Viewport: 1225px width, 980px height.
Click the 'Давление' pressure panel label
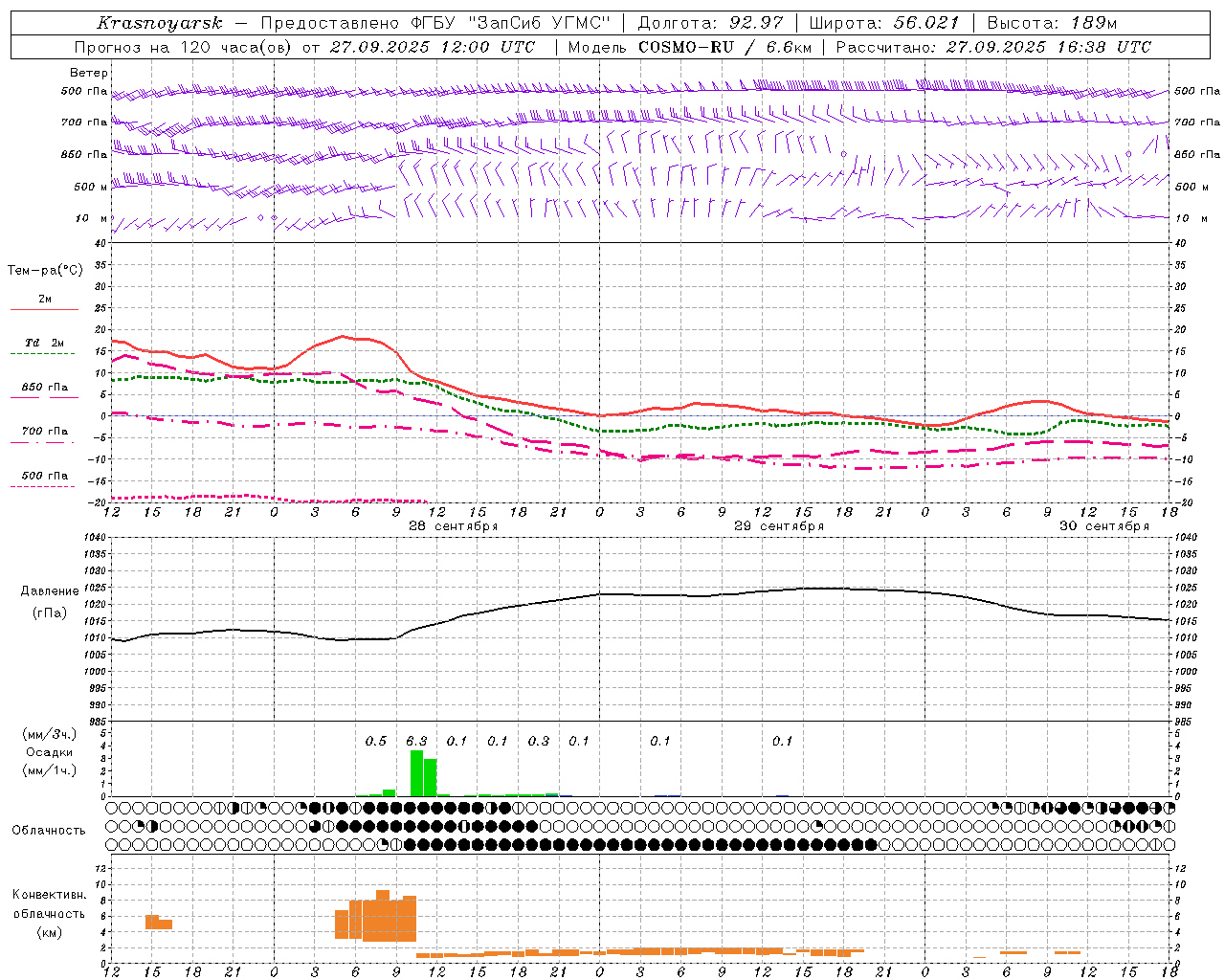[50, 591]
